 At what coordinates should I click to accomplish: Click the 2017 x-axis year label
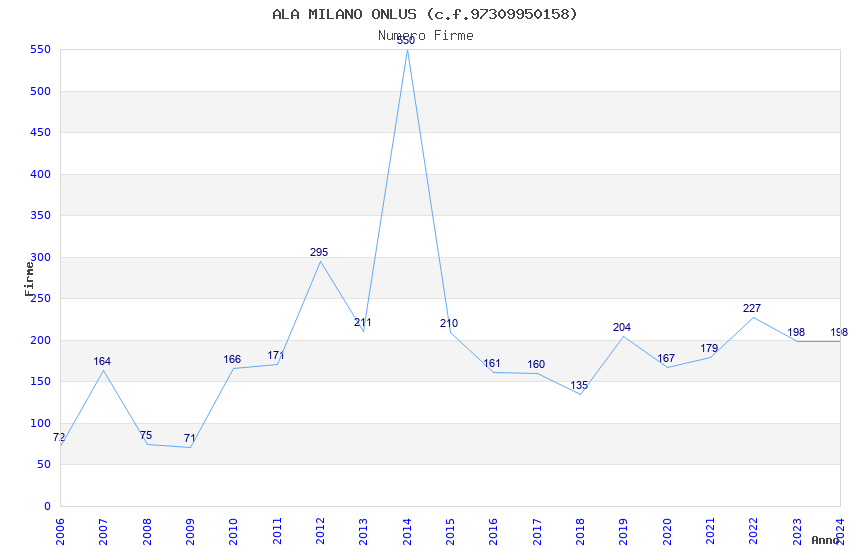tap(537, 532)
